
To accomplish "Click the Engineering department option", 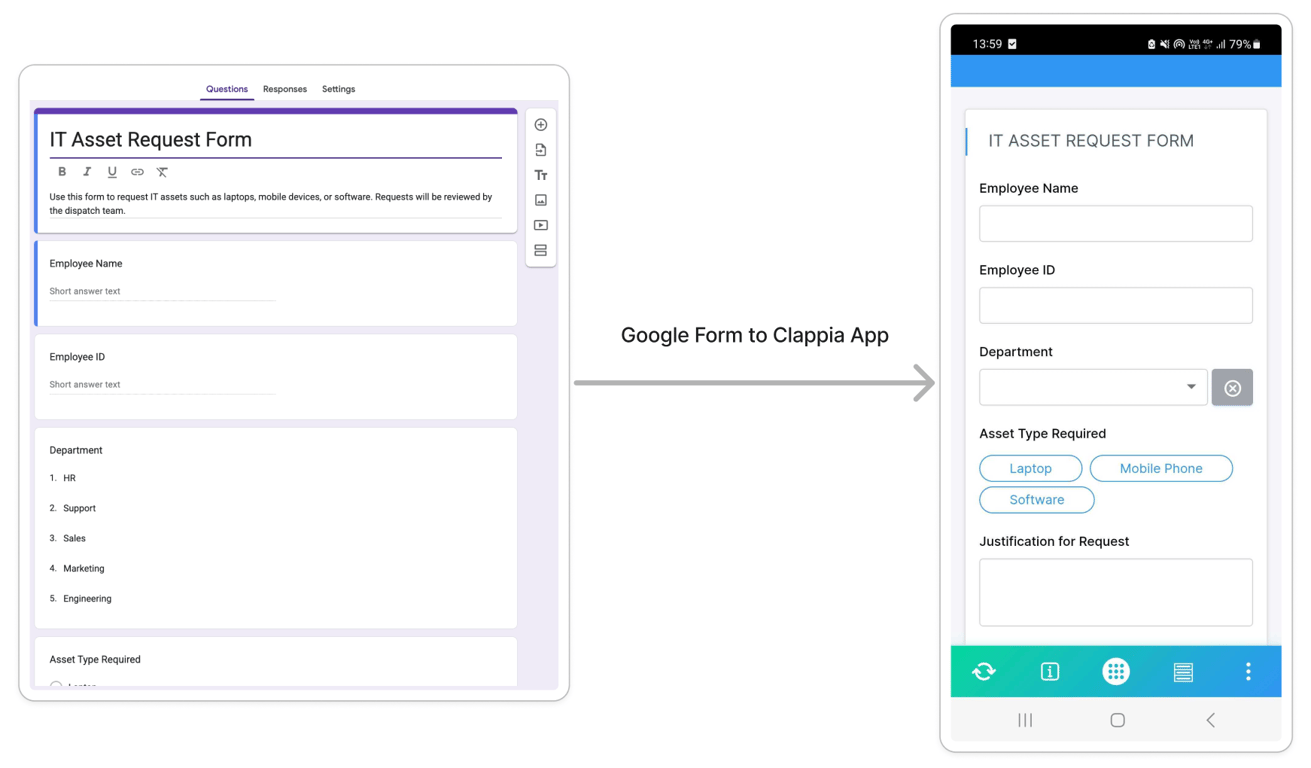I will [x=87, y=598].
